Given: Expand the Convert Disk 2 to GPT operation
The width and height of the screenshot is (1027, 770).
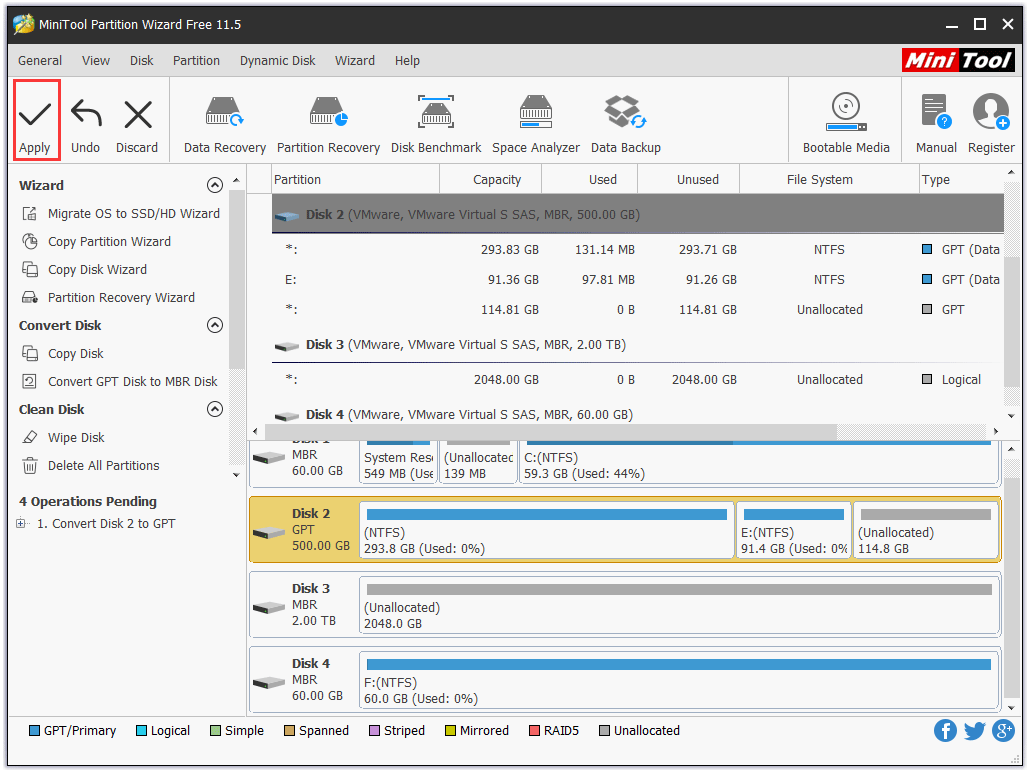Looking at the screenshot, I should pos(22,523).
